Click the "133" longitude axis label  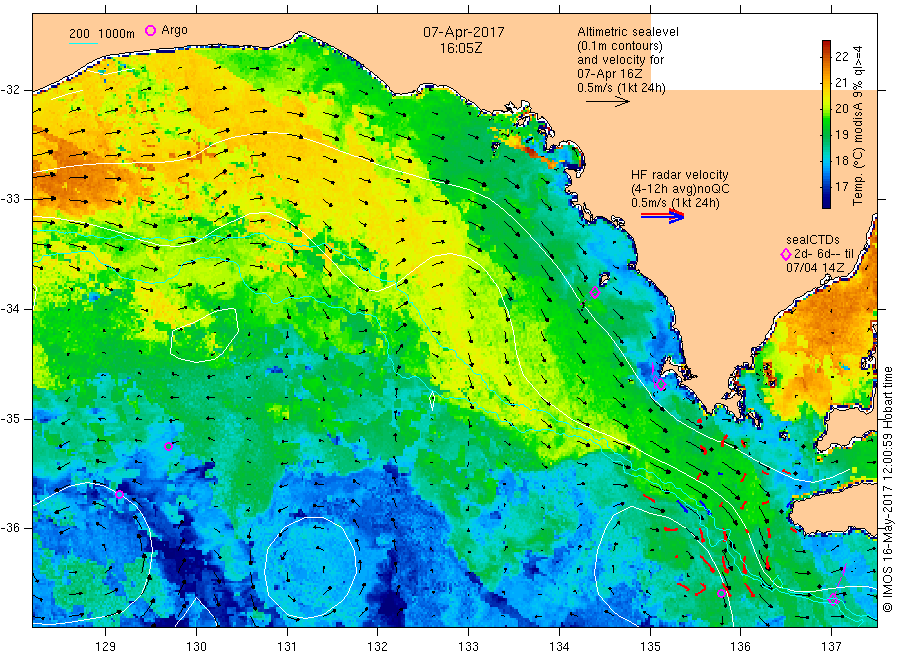point(468,647)
